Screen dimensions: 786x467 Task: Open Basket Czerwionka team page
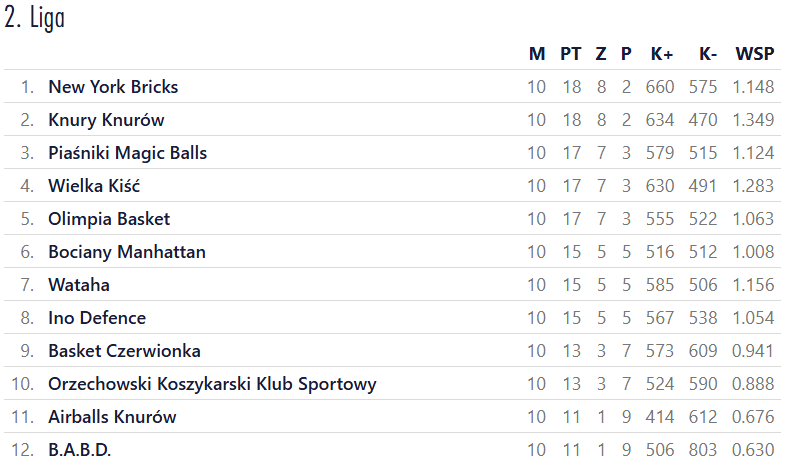pyautogui.click(x=124, y=351)
